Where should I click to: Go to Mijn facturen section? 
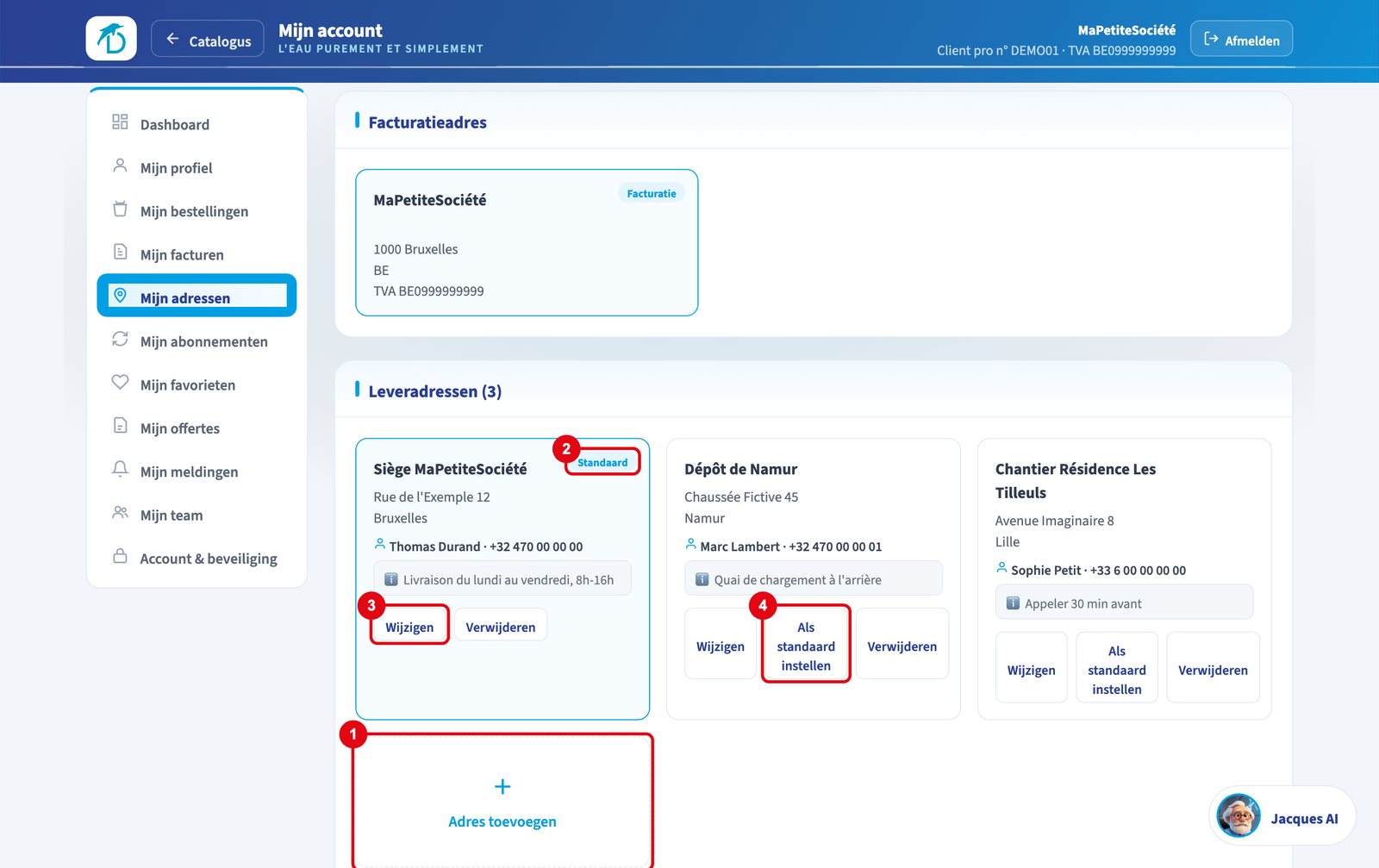click(x=197, y=254)
